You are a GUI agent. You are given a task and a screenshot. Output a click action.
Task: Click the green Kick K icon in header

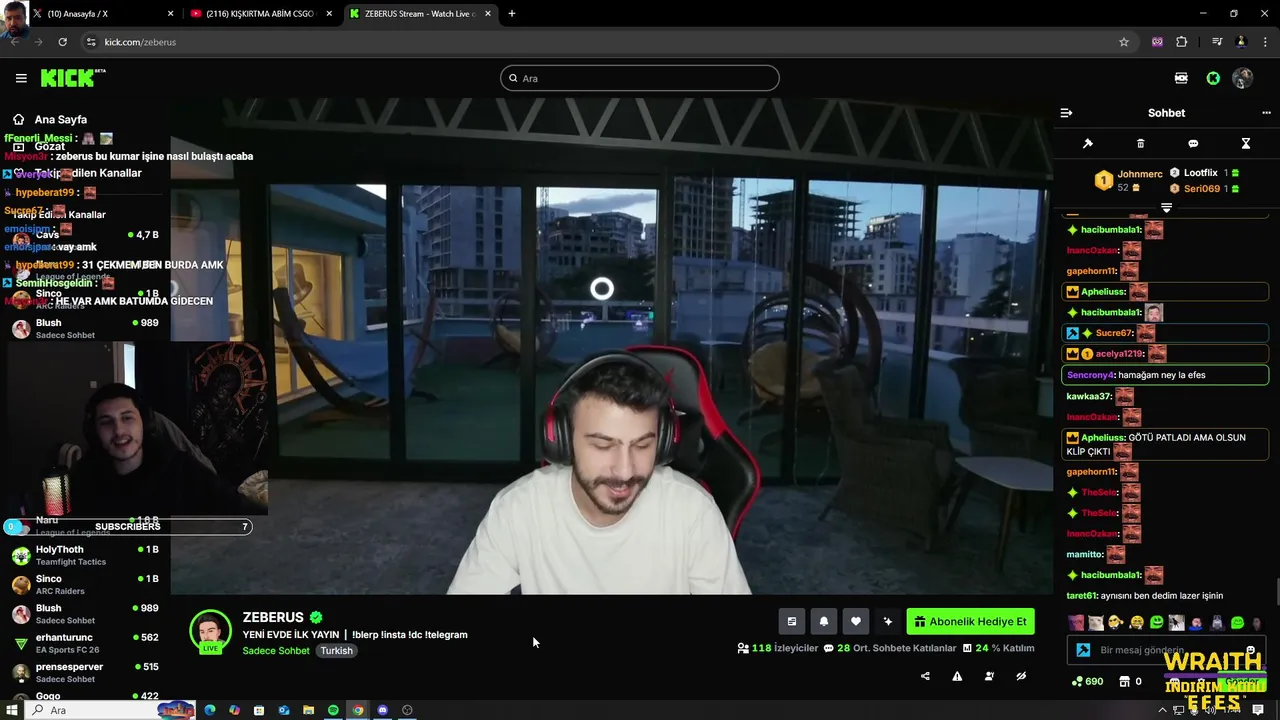click(x=1213, y=78)
